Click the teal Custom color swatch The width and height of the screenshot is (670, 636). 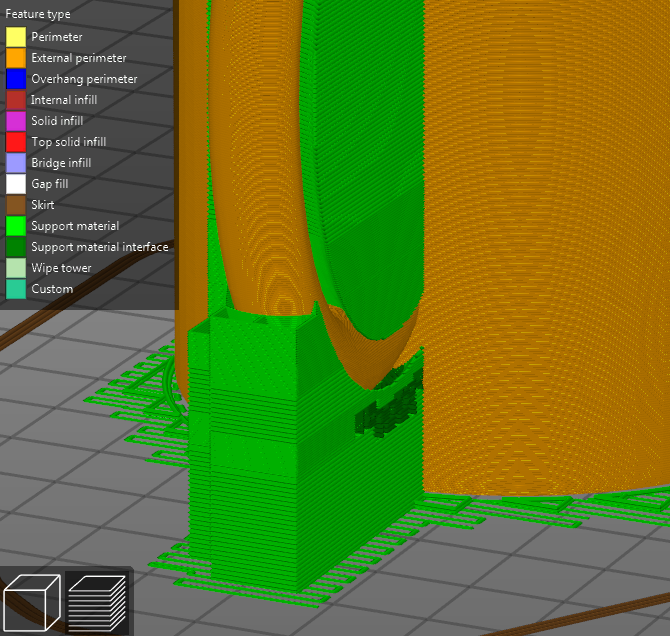(x=16, y=289)
